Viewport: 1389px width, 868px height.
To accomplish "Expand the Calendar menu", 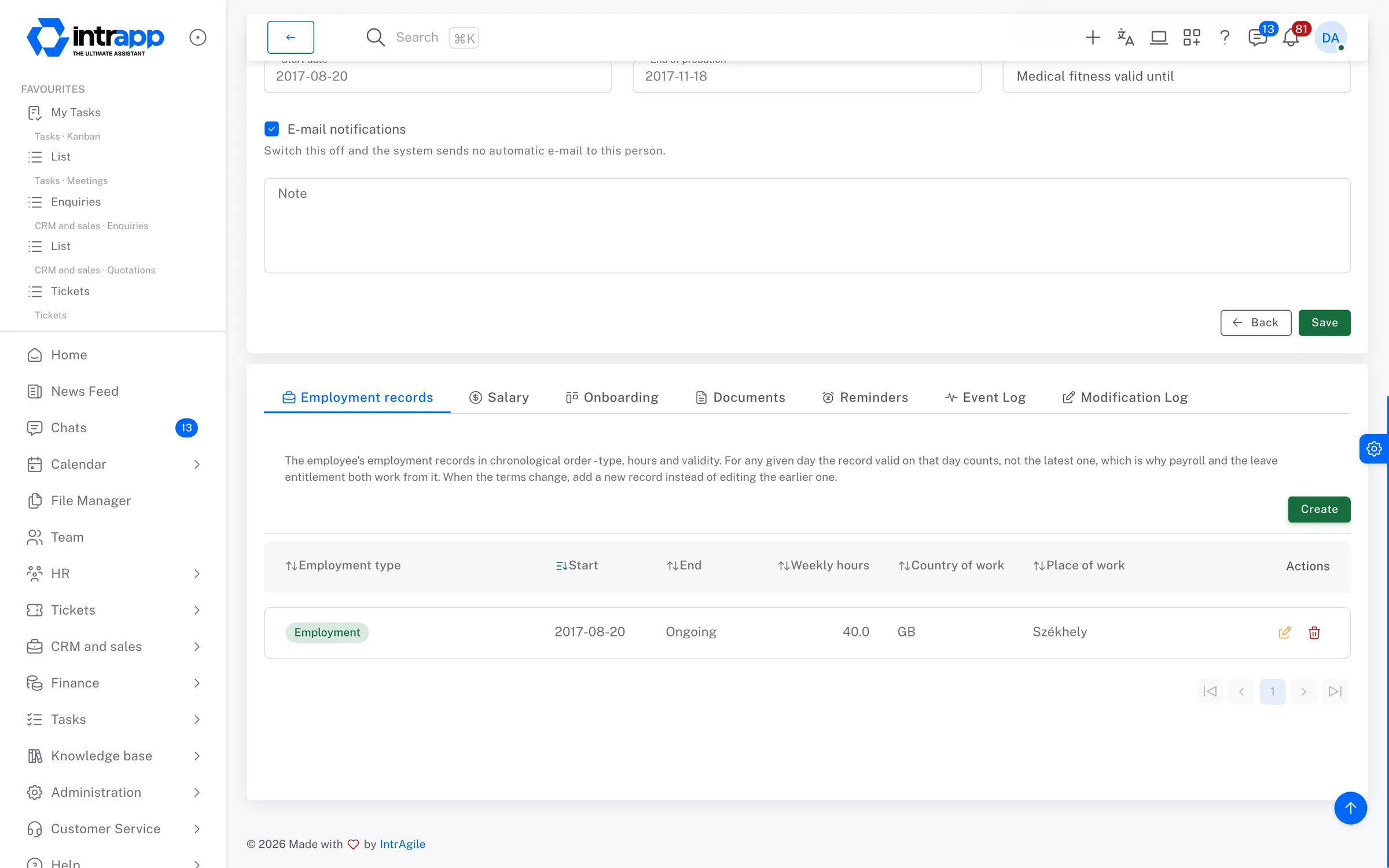I will coord(113,464).
